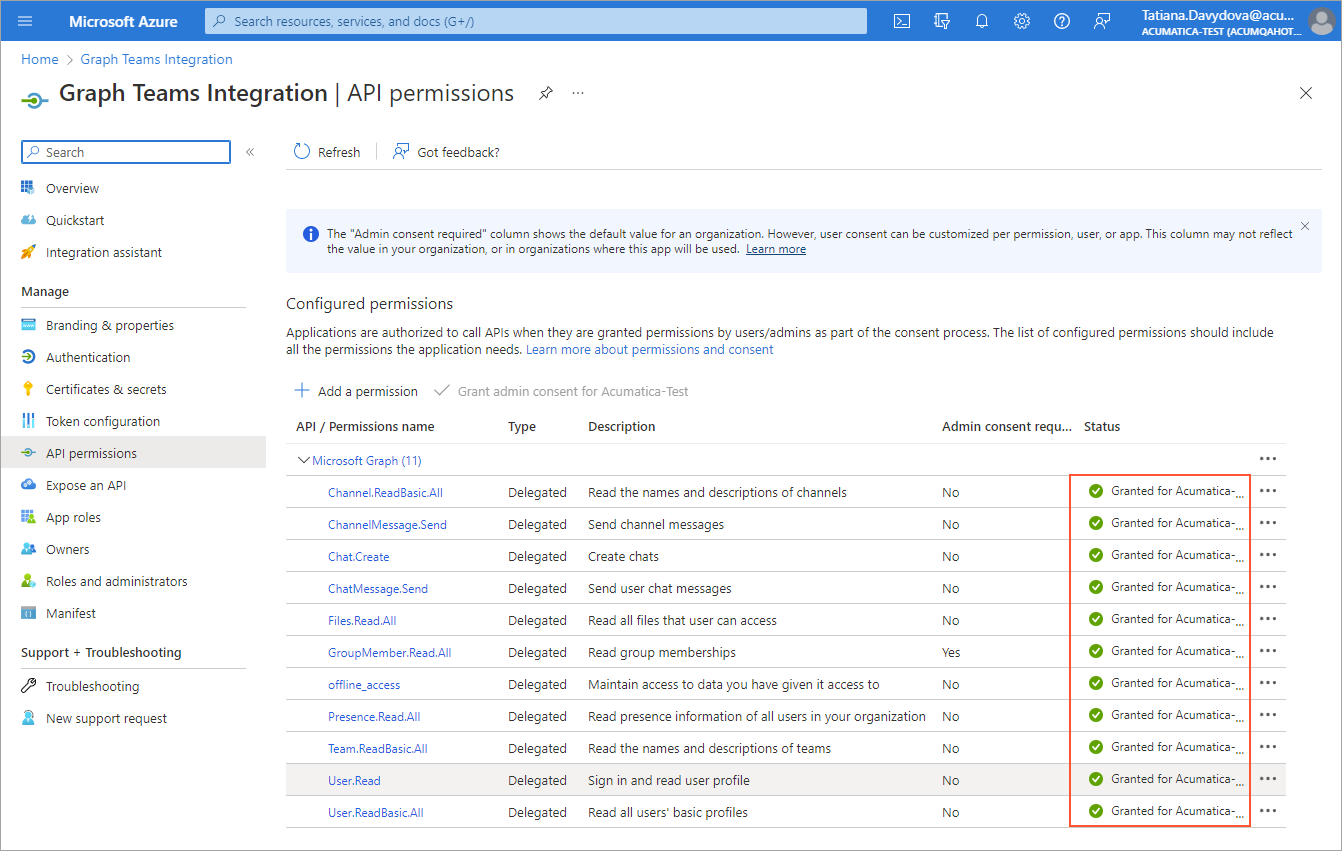Open the notifications bell
Image resolution: width=1342 pixels, height=851 pixels.
click(981, 21)
